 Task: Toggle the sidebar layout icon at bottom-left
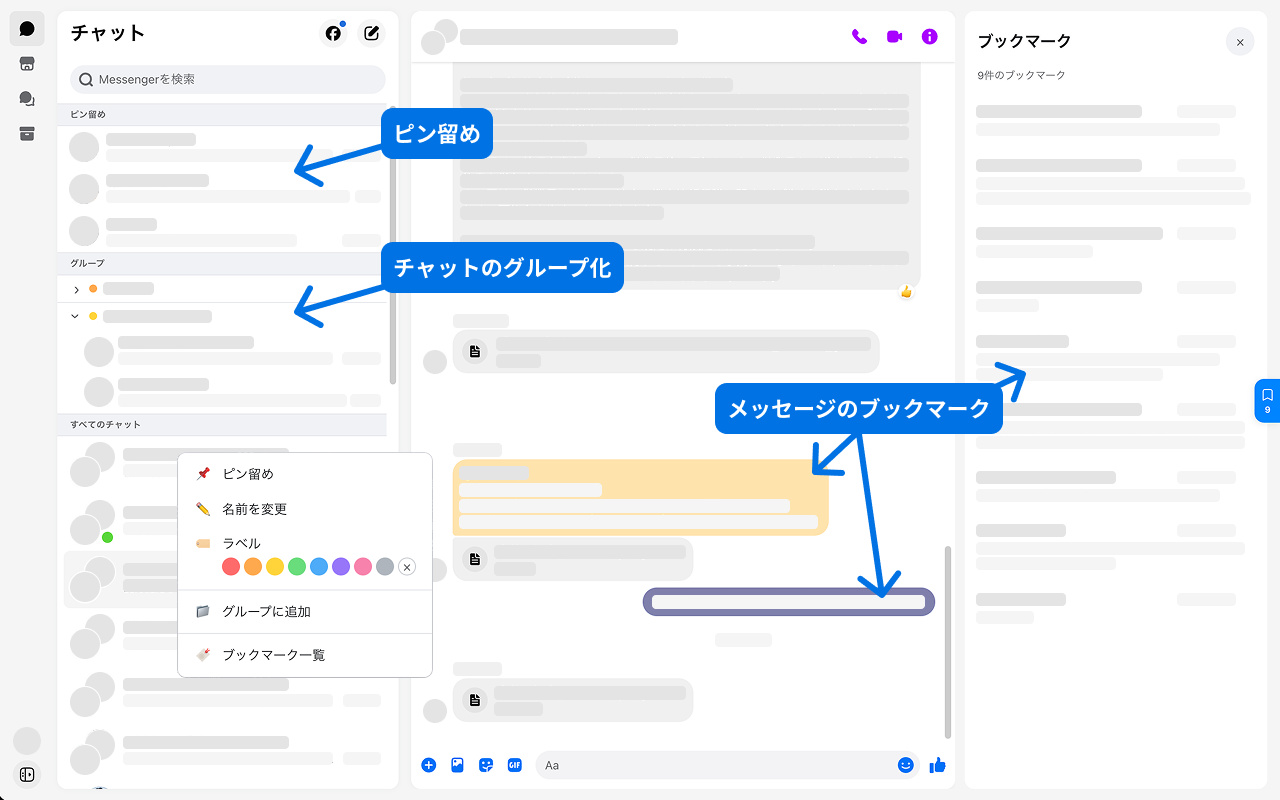click(27, 775)
